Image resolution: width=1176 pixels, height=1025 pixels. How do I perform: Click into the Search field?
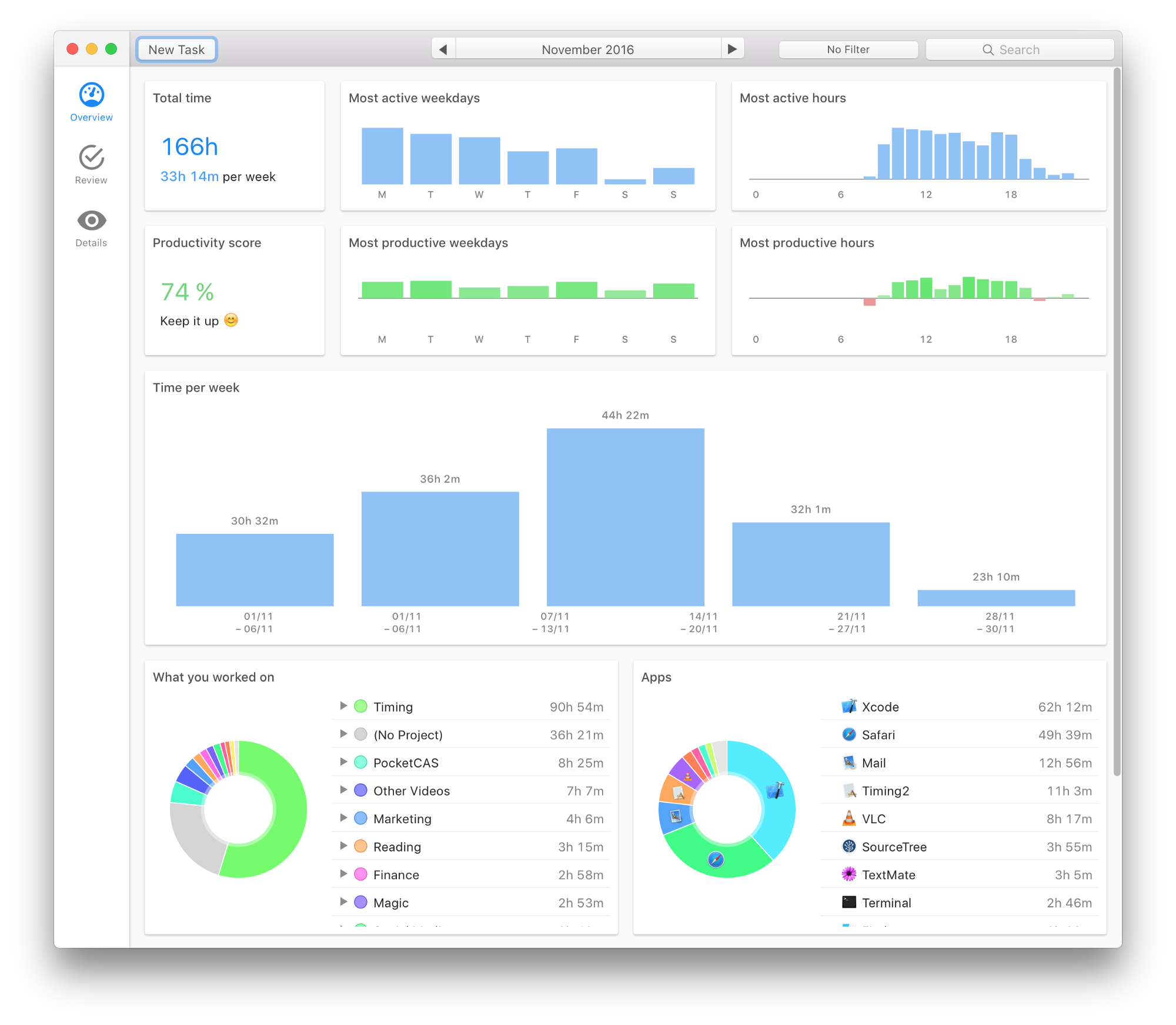(x=1020, y=49)
